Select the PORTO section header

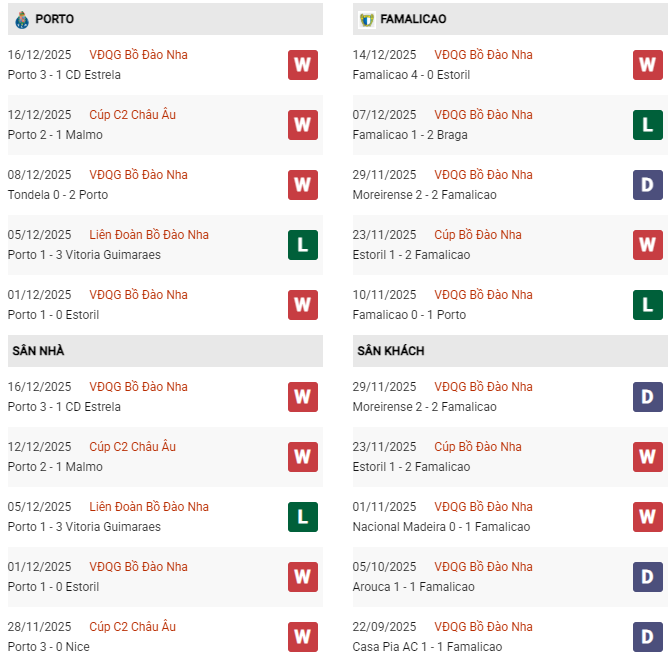(54, 19)
